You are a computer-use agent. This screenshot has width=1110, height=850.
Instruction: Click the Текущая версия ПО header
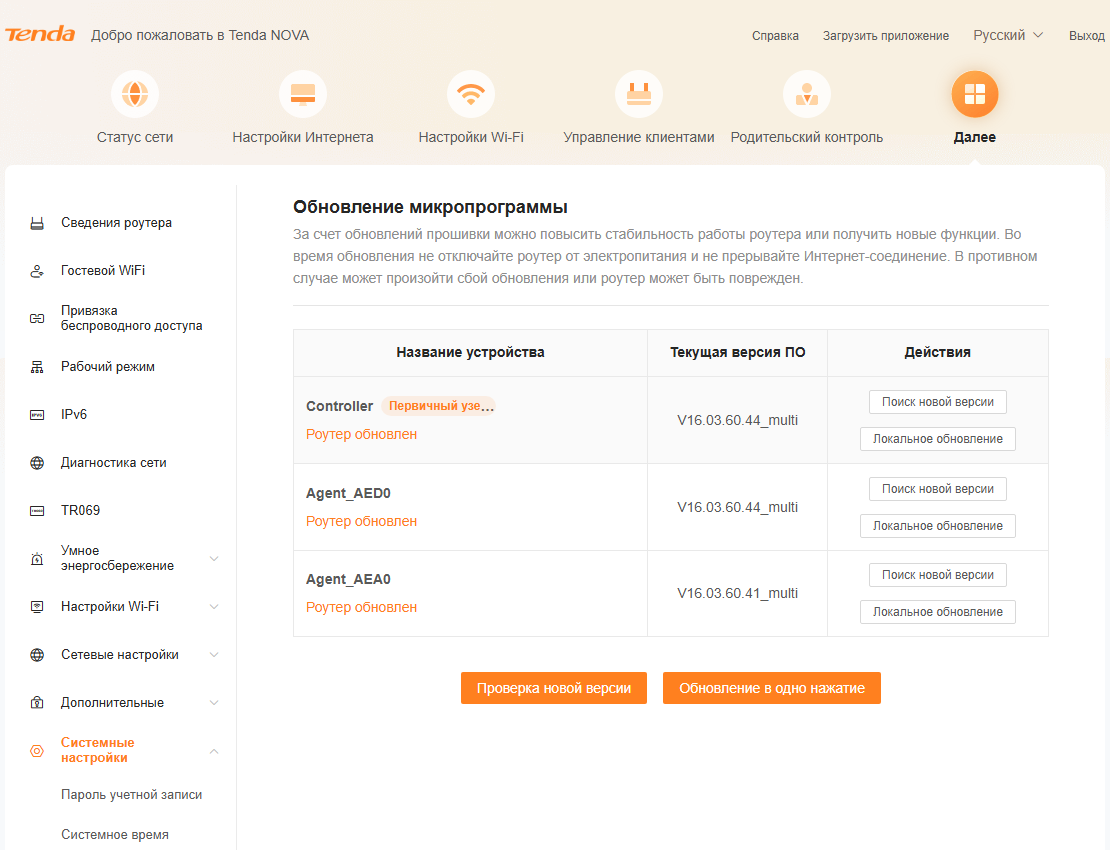tap(738, 352)
